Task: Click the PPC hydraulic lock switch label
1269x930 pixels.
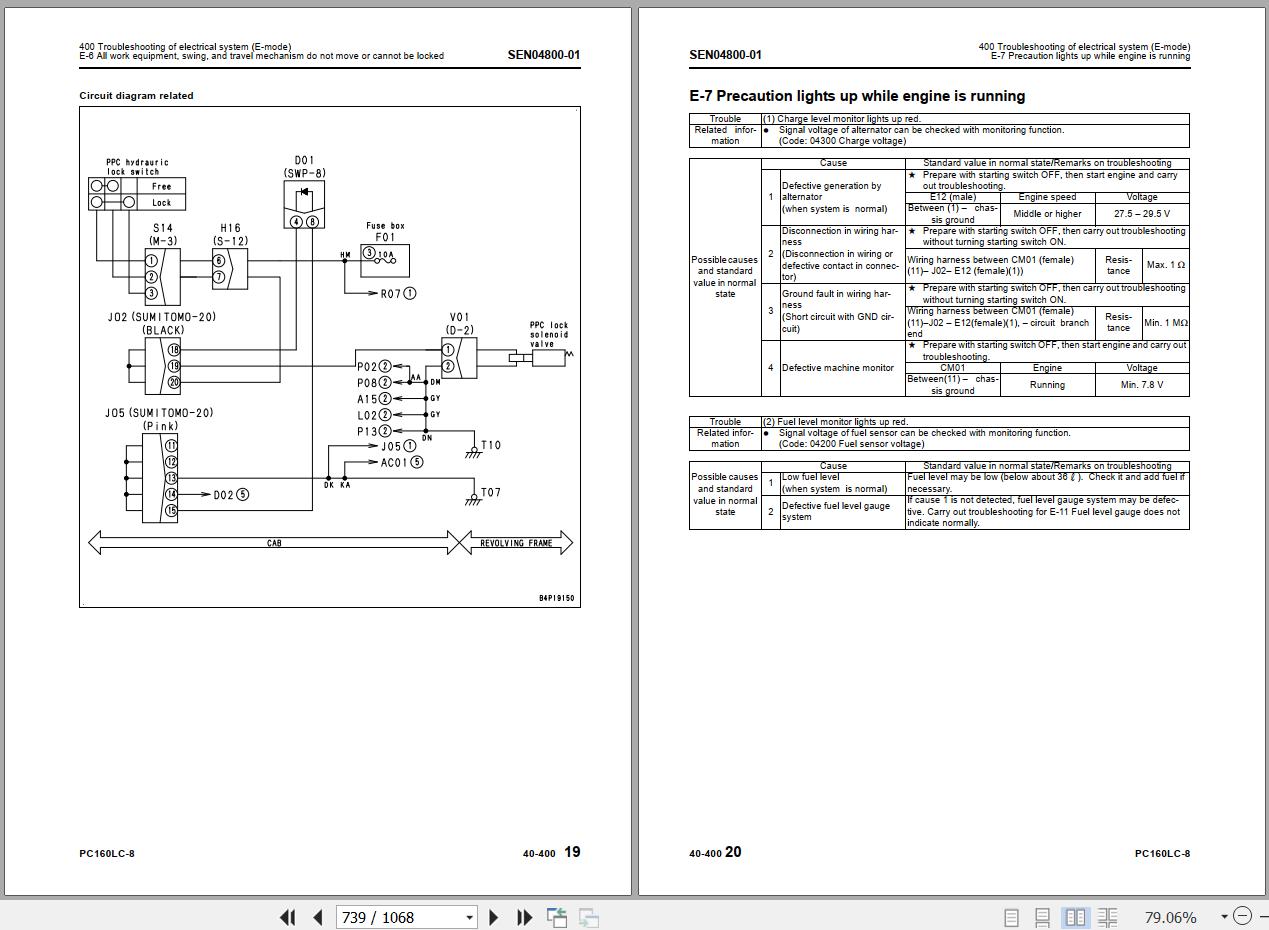Action: tap(137, 167)
